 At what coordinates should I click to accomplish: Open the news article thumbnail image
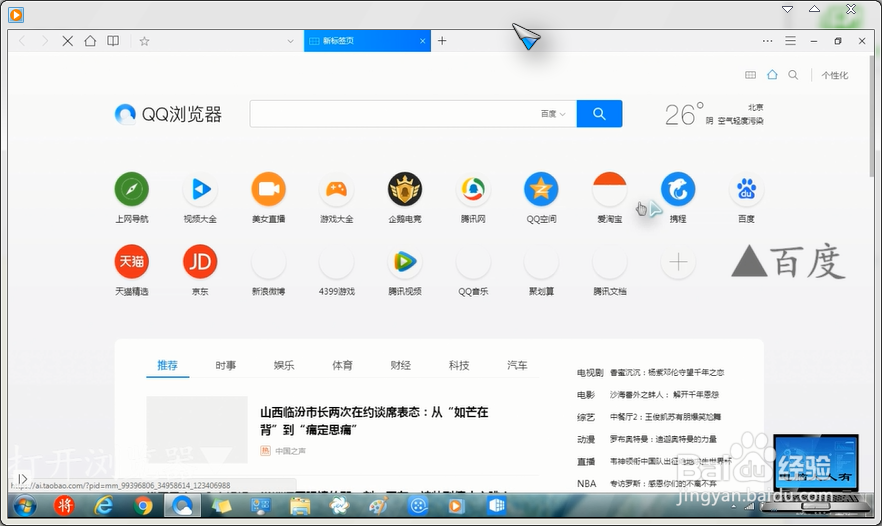click(197, 429)
